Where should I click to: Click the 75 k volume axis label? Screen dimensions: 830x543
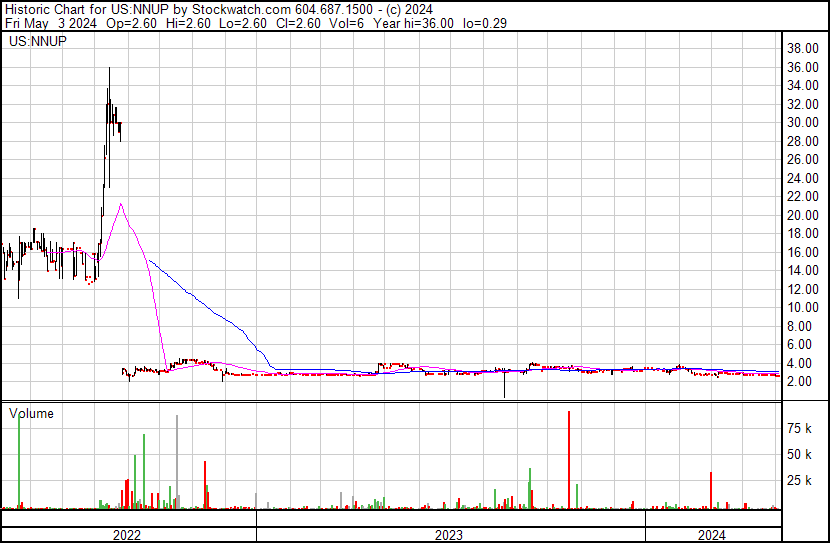click(x=799, y=428)
